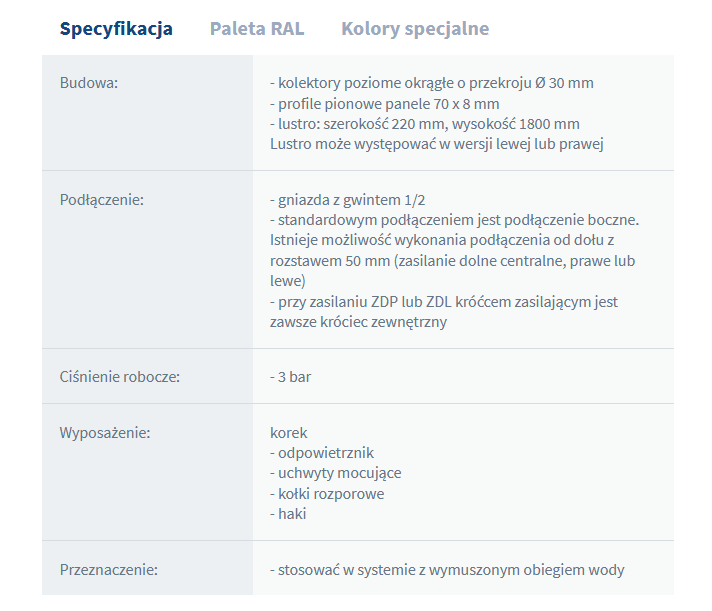This screenshot has height=611, width=712.
Task: Click the kołki rozporowe equipment item
Action: [x=327, y=494]
